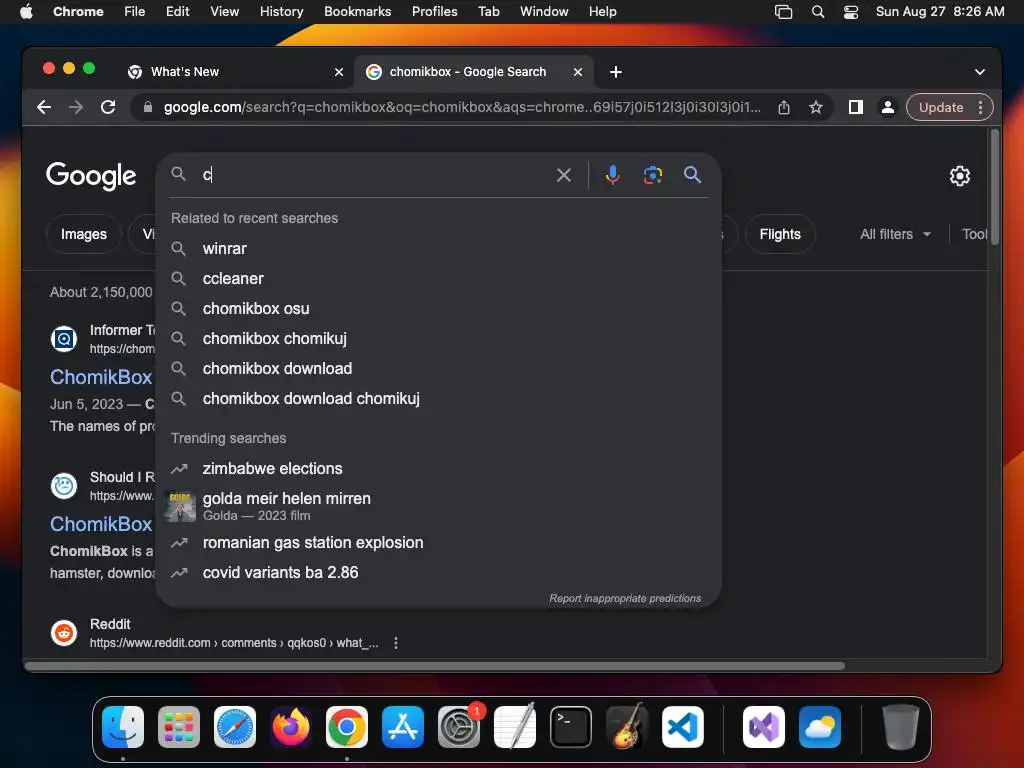The height and width of the screenshot is (768, 1024).
Task: Switch to the What's New tab
Action: [235, 72]
